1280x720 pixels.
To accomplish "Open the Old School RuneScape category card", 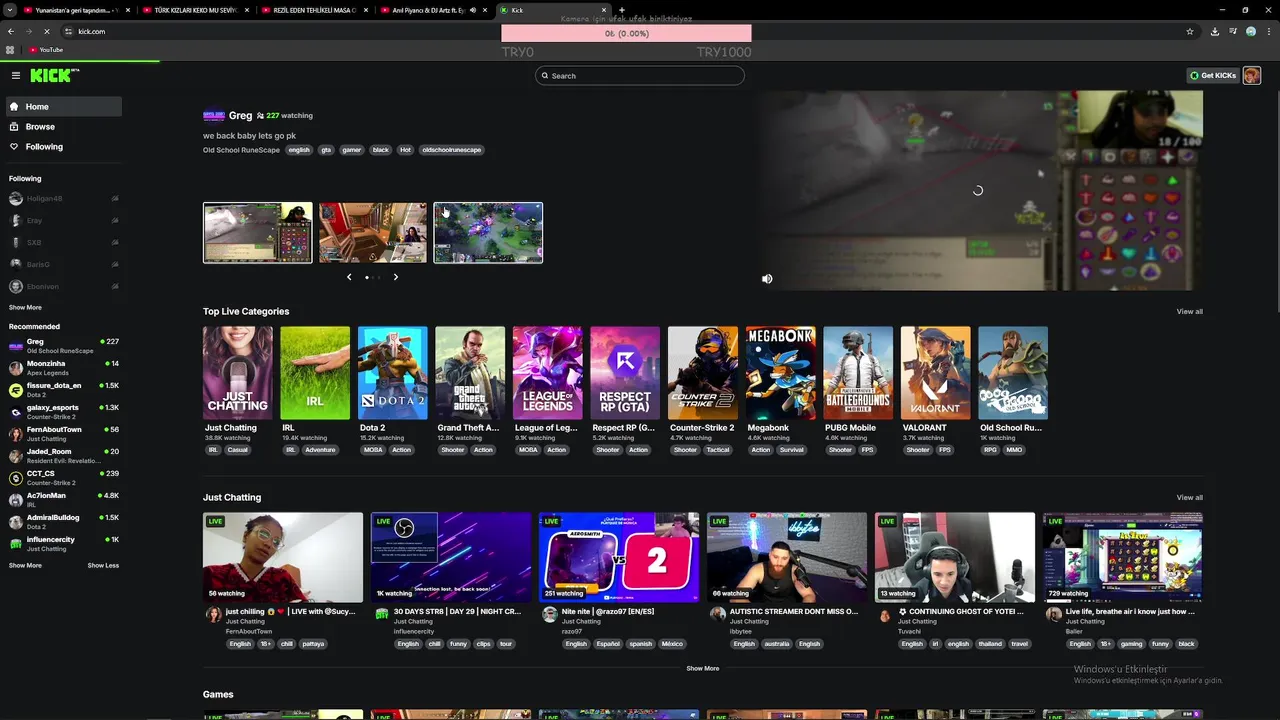I will pos(1013,373).
